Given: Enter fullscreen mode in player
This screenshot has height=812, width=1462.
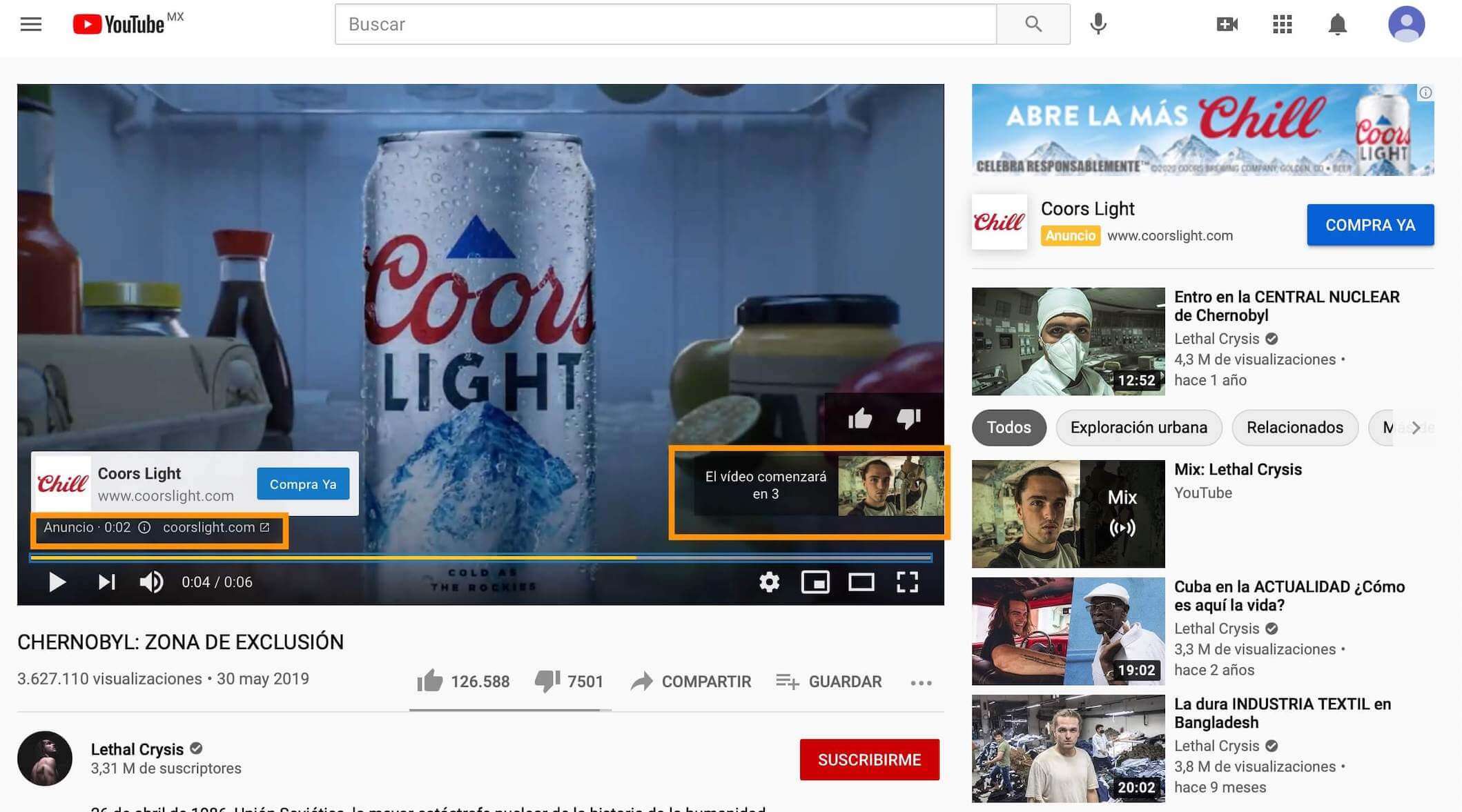Looking at the screenshot, I should click(907, 582).
